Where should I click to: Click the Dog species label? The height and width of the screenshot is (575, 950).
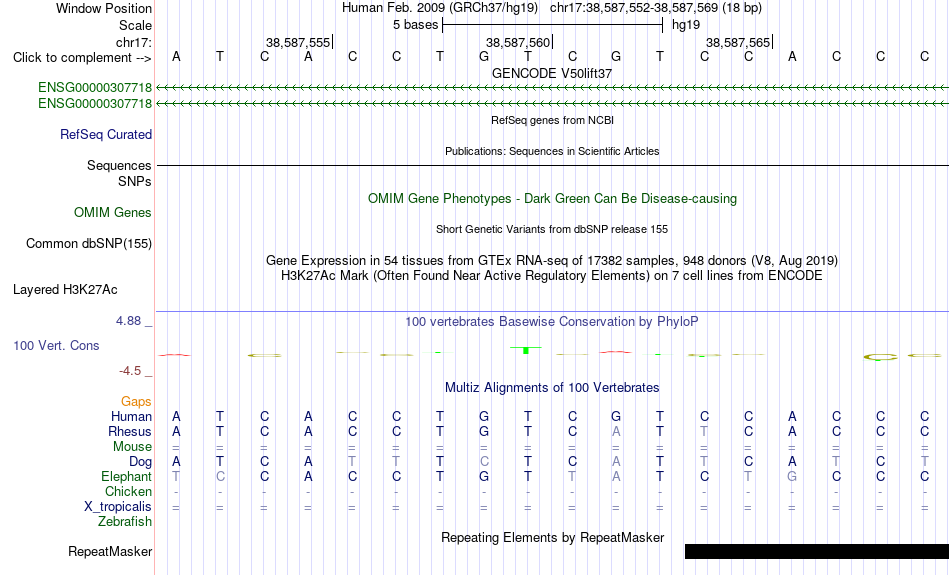tap(140, 462)
